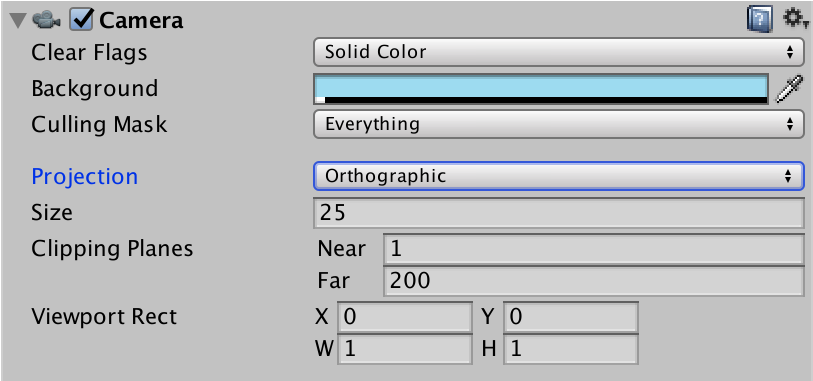Click the Viewport Rect H field

click(x=571, y=349)
